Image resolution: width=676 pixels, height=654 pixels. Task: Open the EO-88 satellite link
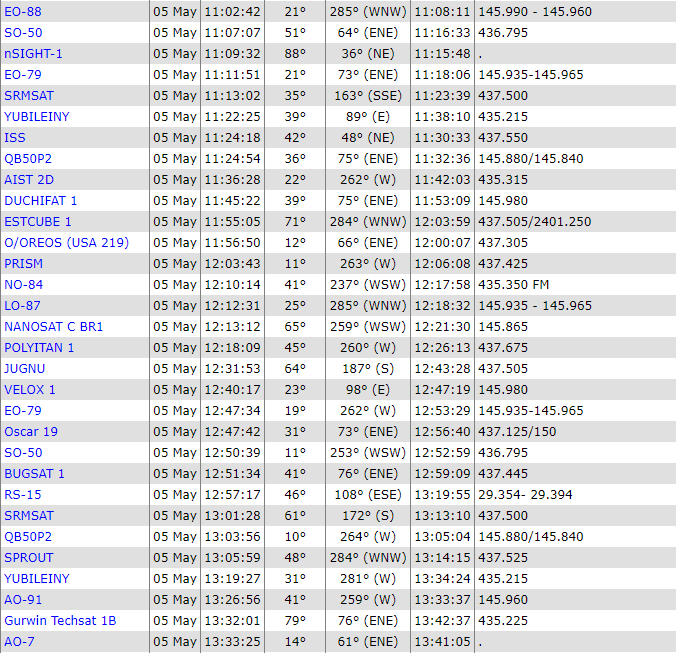pos(23,11)
